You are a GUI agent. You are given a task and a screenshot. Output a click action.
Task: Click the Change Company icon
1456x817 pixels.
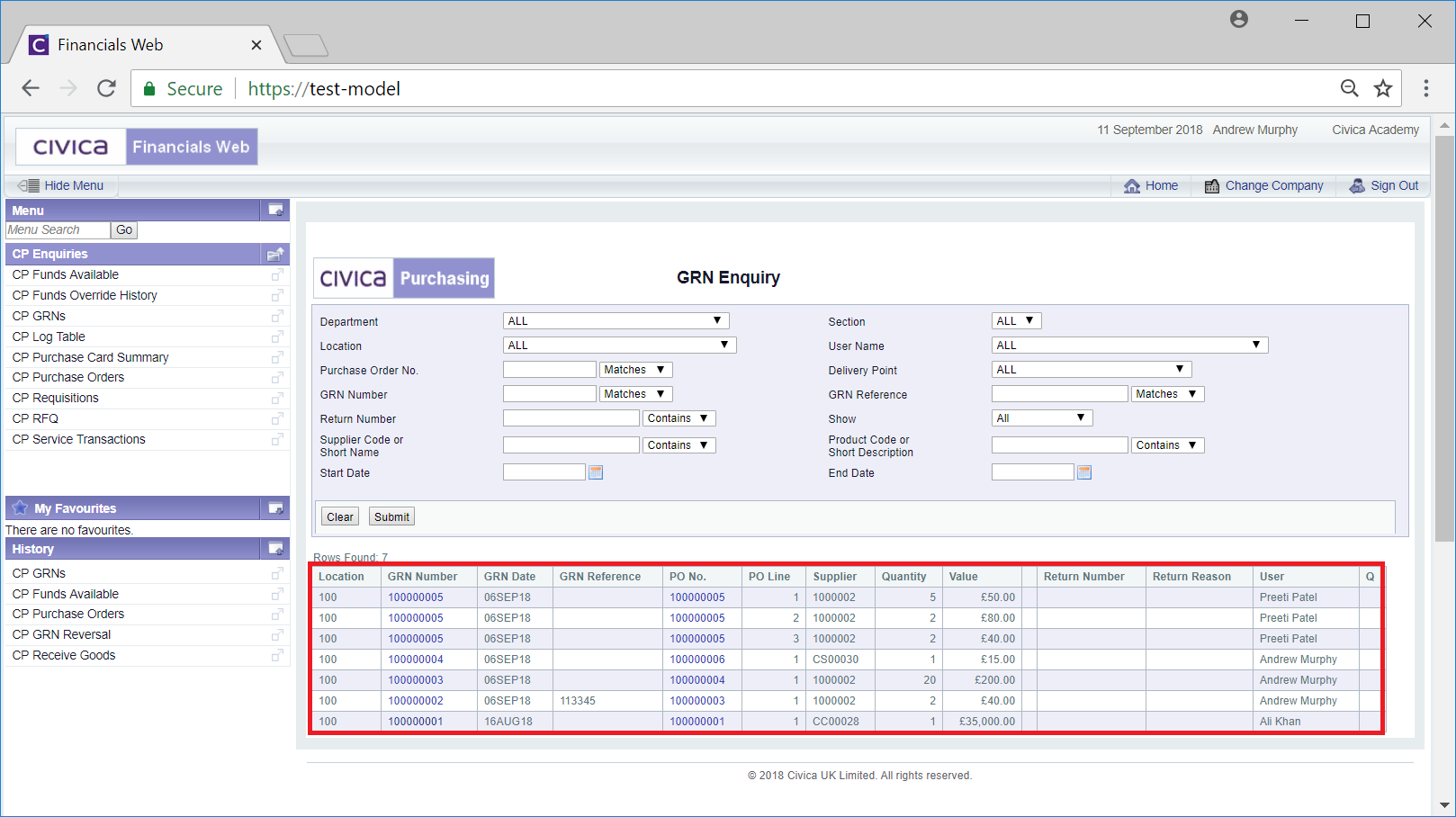1212,185
